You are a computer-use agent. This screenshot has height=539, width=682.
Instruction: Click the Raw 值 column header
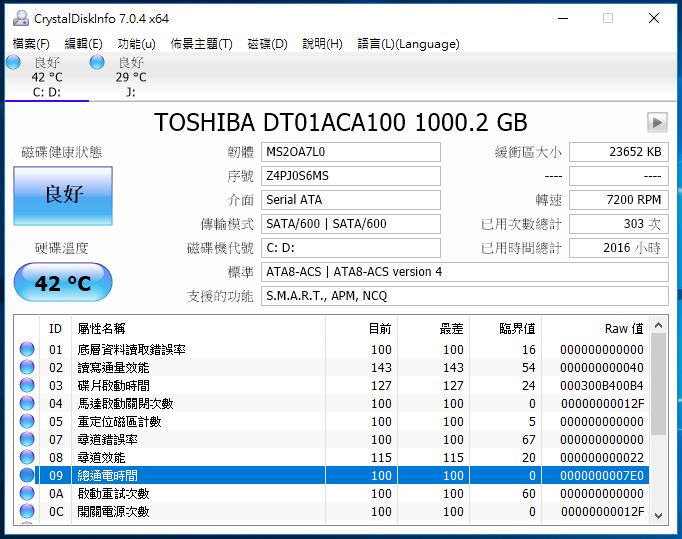click(x=596, y=328)
